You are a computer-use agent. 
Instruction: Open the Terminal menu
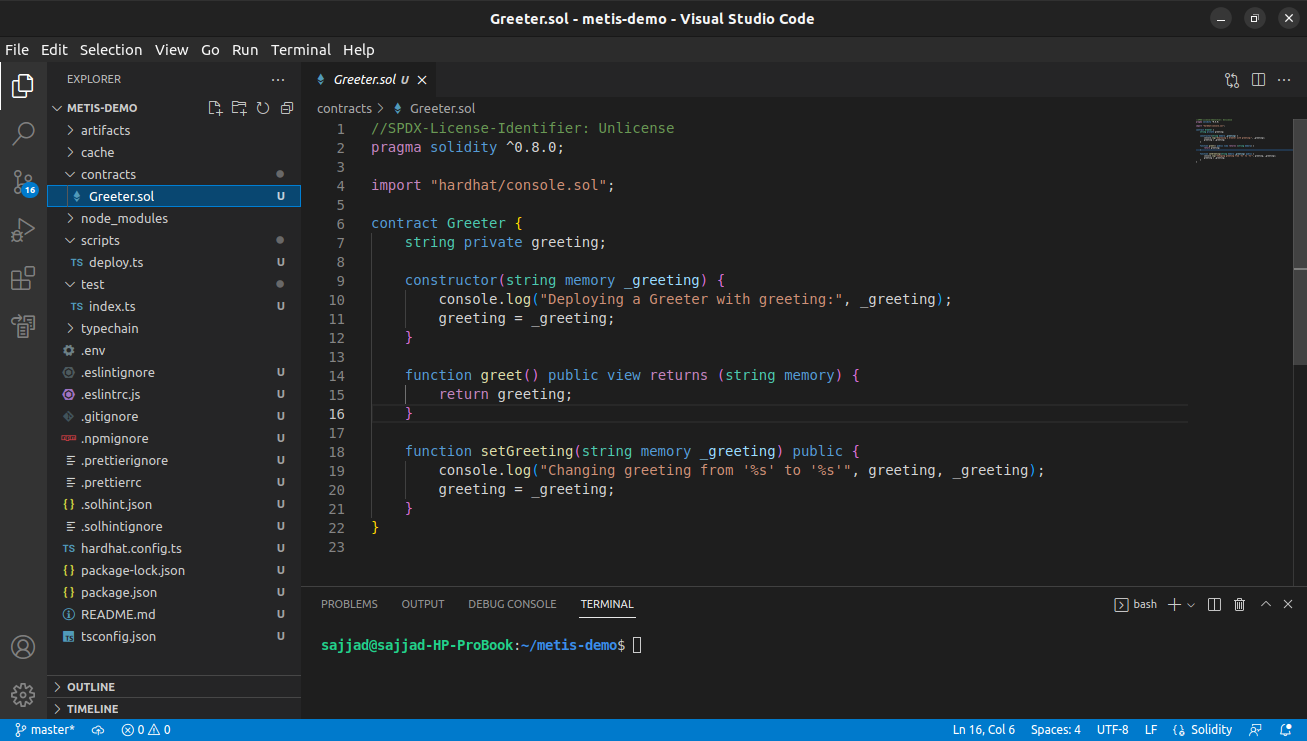pyautogui.click(x=300, y=50)
